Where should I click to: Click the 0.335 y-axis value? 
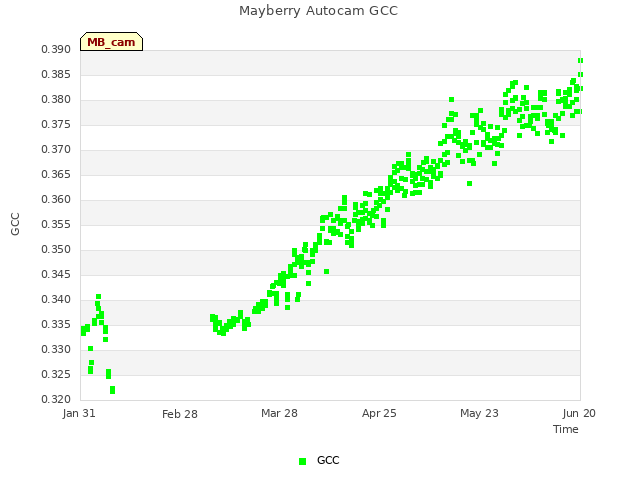click(x=56, y=324)
